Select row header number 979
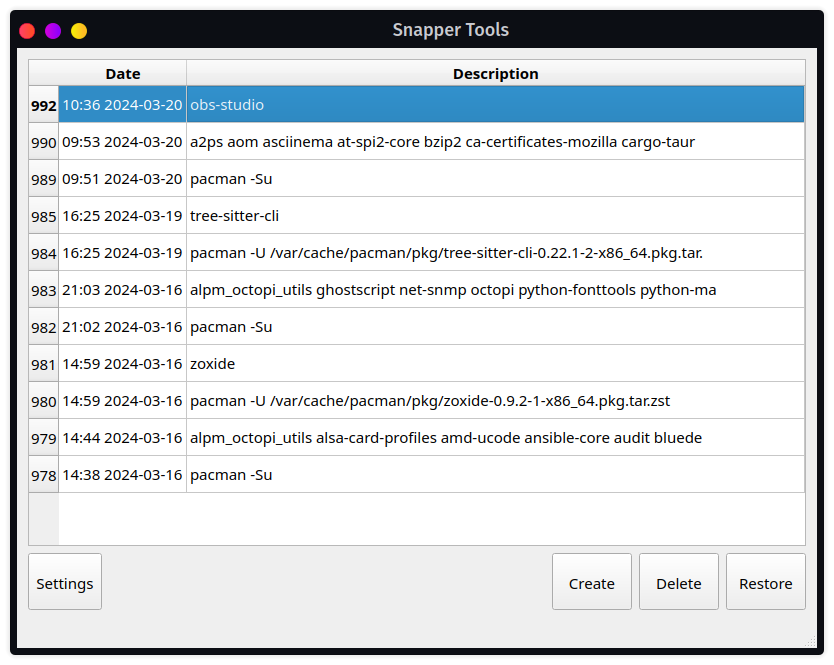This screenshot has width=834, height=665. (44, 438)
